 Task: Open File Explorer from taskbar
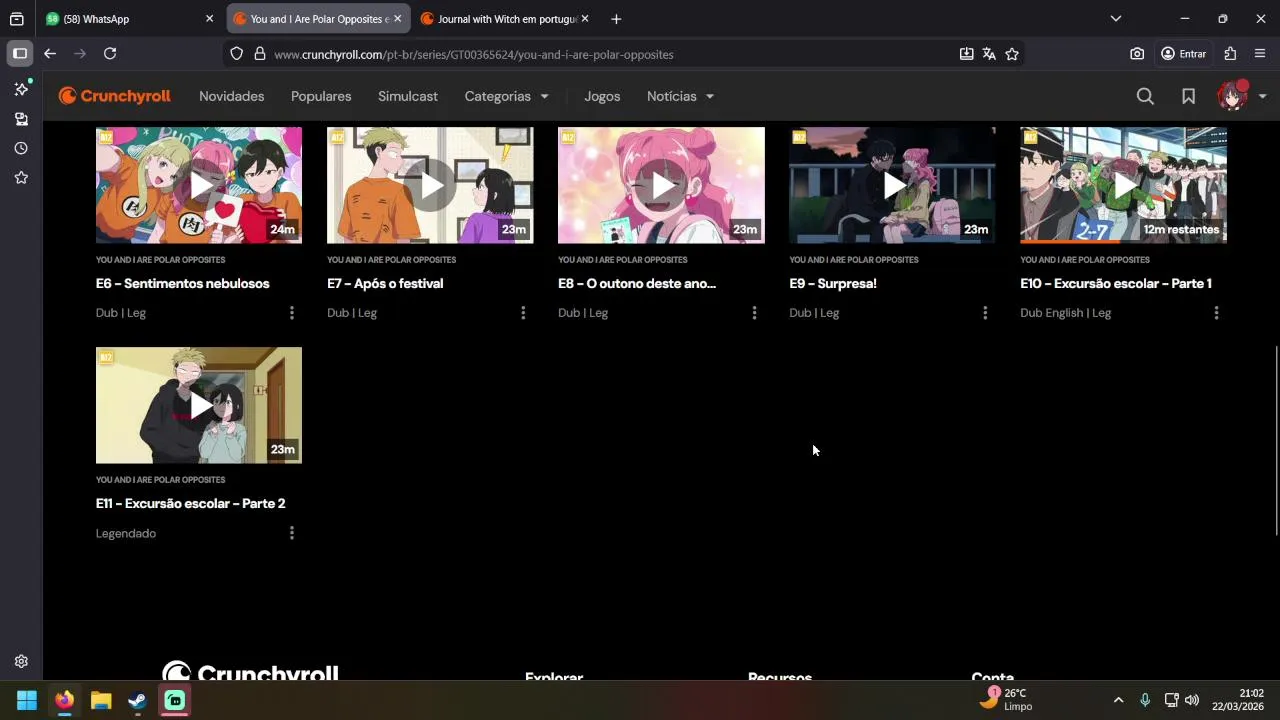coord(101,700)
